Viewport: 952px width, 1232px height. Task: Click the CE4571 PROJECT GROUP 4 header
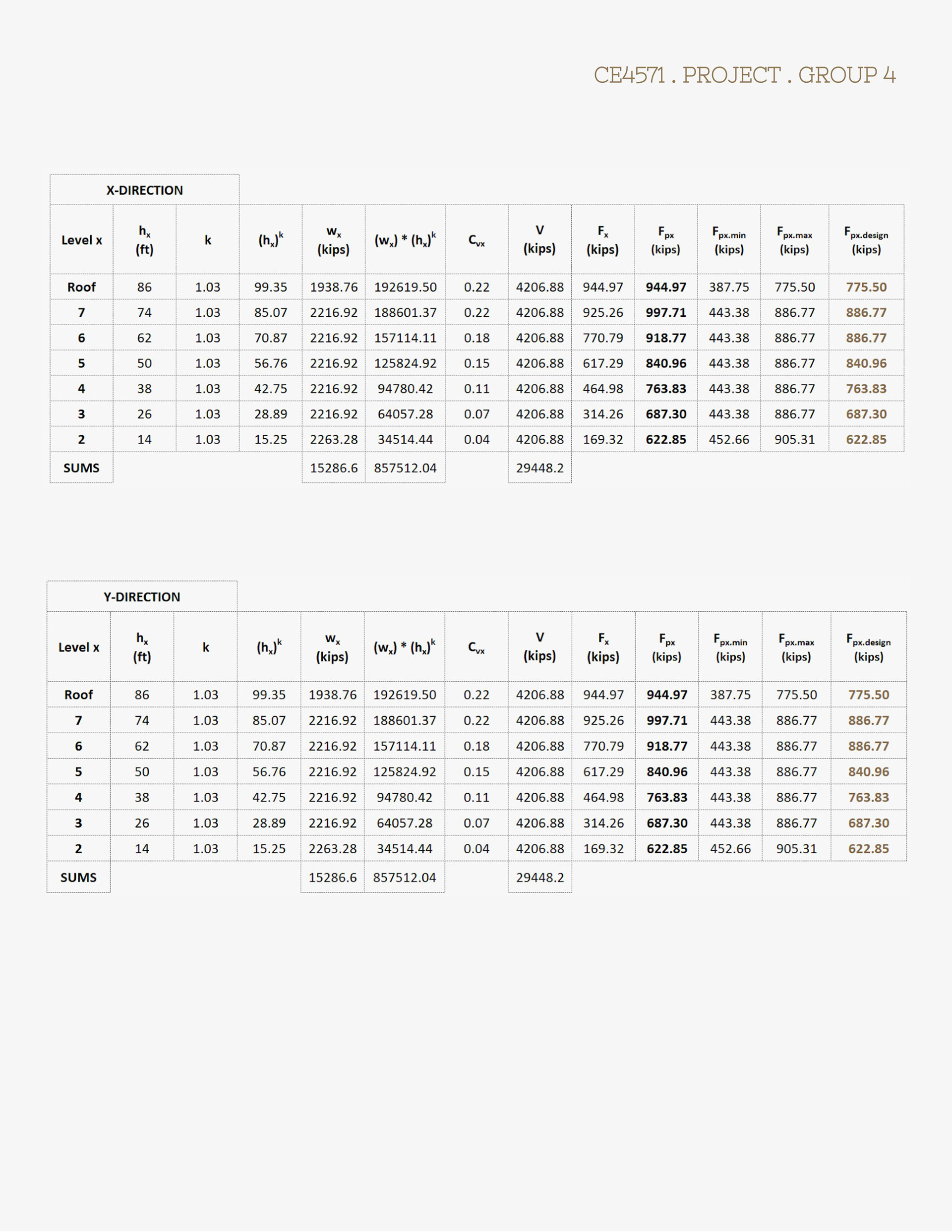744,75
